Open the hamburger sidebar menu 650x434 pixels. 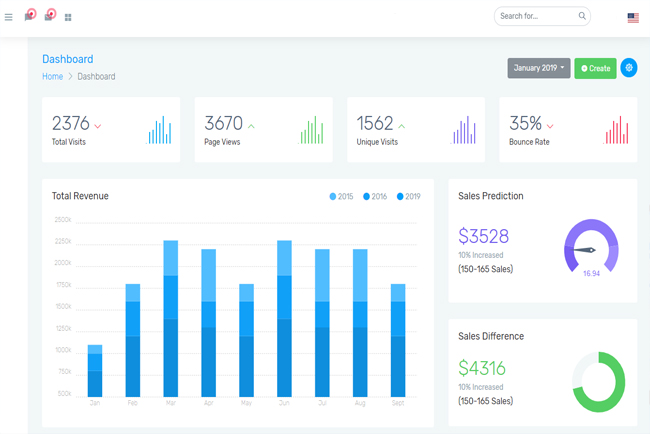[x=9, y=17]
